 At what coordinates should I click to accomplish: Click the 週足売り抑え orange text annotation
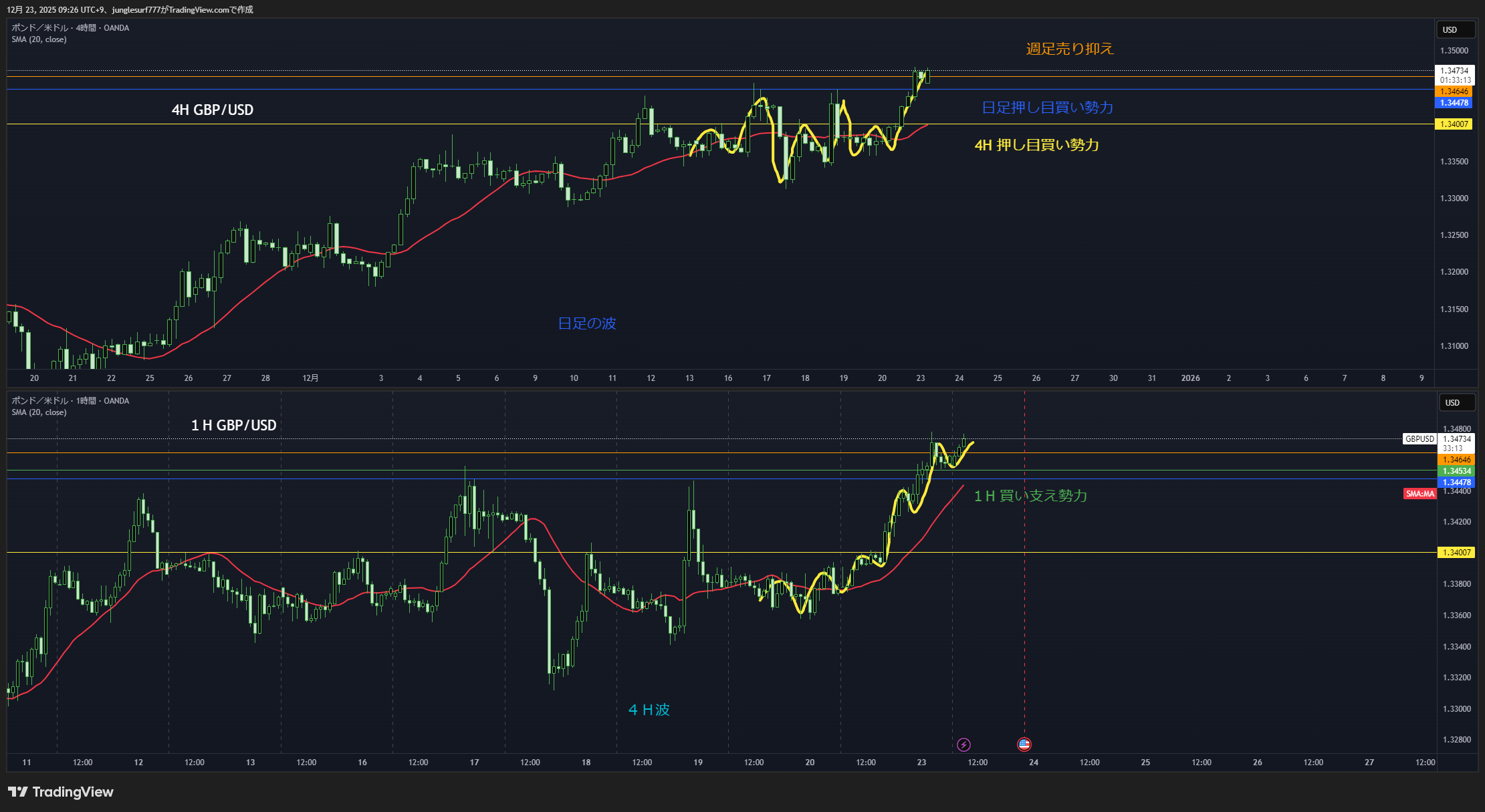point(1070,49)
